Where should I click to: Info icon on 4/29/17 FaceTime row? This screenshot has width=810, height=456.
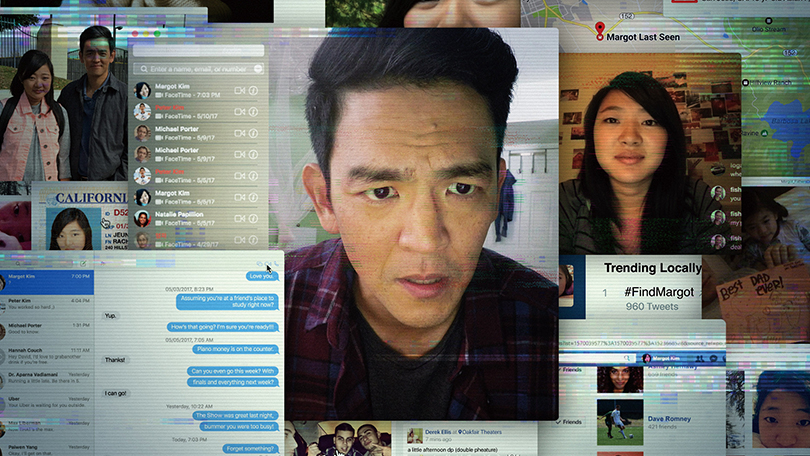click(253, 240)
